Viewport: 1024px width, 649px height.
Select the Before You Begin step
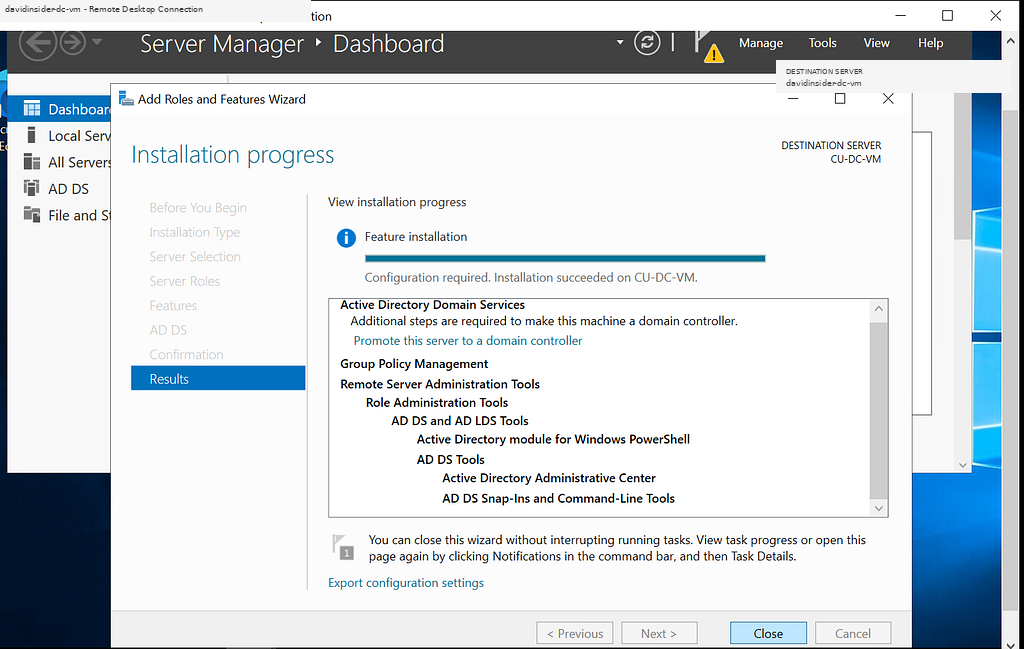198,208
